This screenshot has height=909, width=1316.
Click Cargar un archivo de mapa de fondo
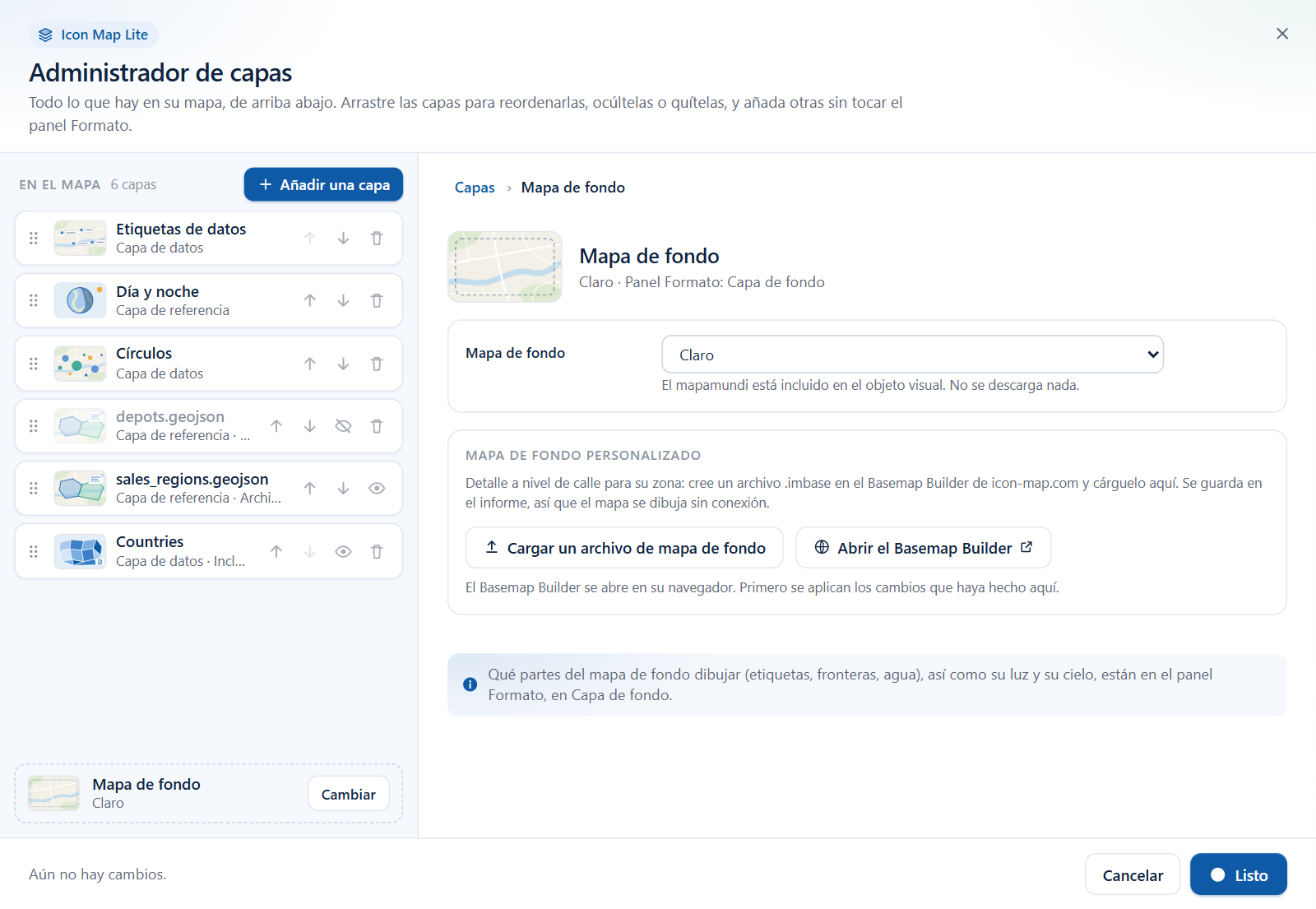click(x=624, y=548)
